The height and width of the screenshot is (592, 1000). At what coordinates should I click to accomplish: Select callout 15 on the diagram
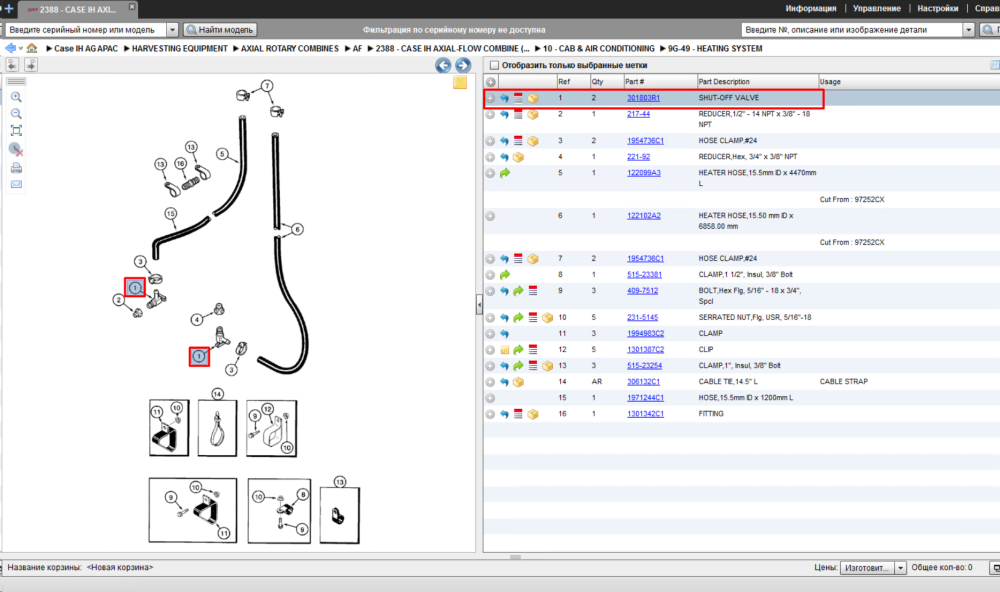(170, 213)
